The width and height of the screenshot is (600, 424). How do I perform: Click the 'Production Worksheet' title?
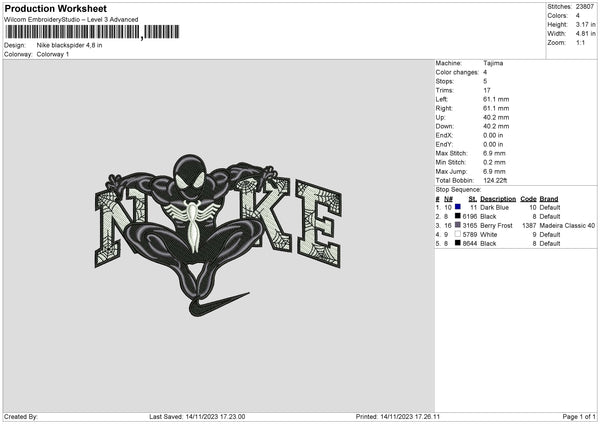tap(55, 8)
